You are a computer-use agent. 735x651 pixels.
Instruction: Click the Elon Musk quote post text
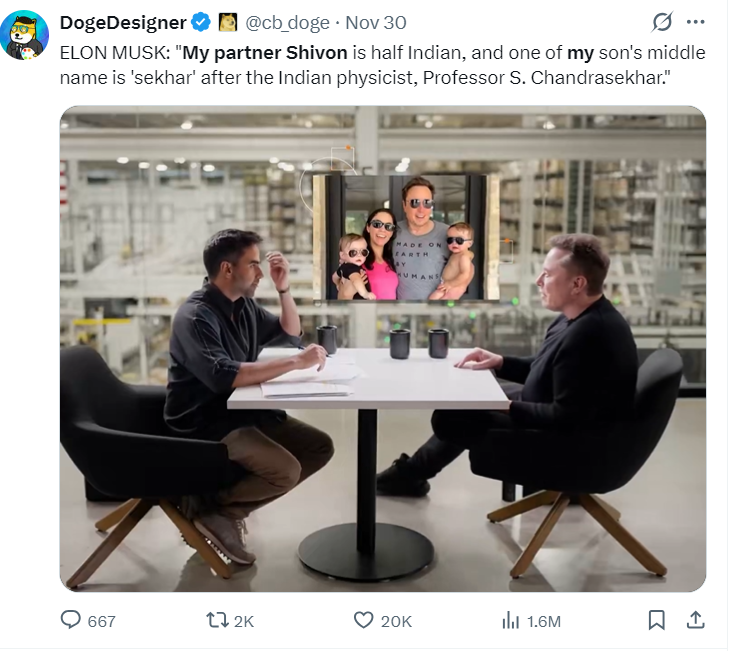[382, 65]
